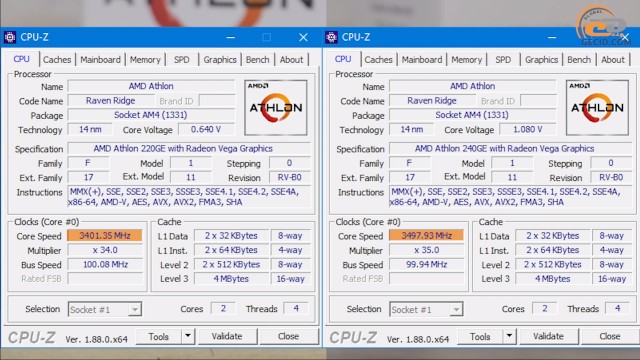Open the Memory tab in right window
640x360 pixels.
click(x=467, y=60)
